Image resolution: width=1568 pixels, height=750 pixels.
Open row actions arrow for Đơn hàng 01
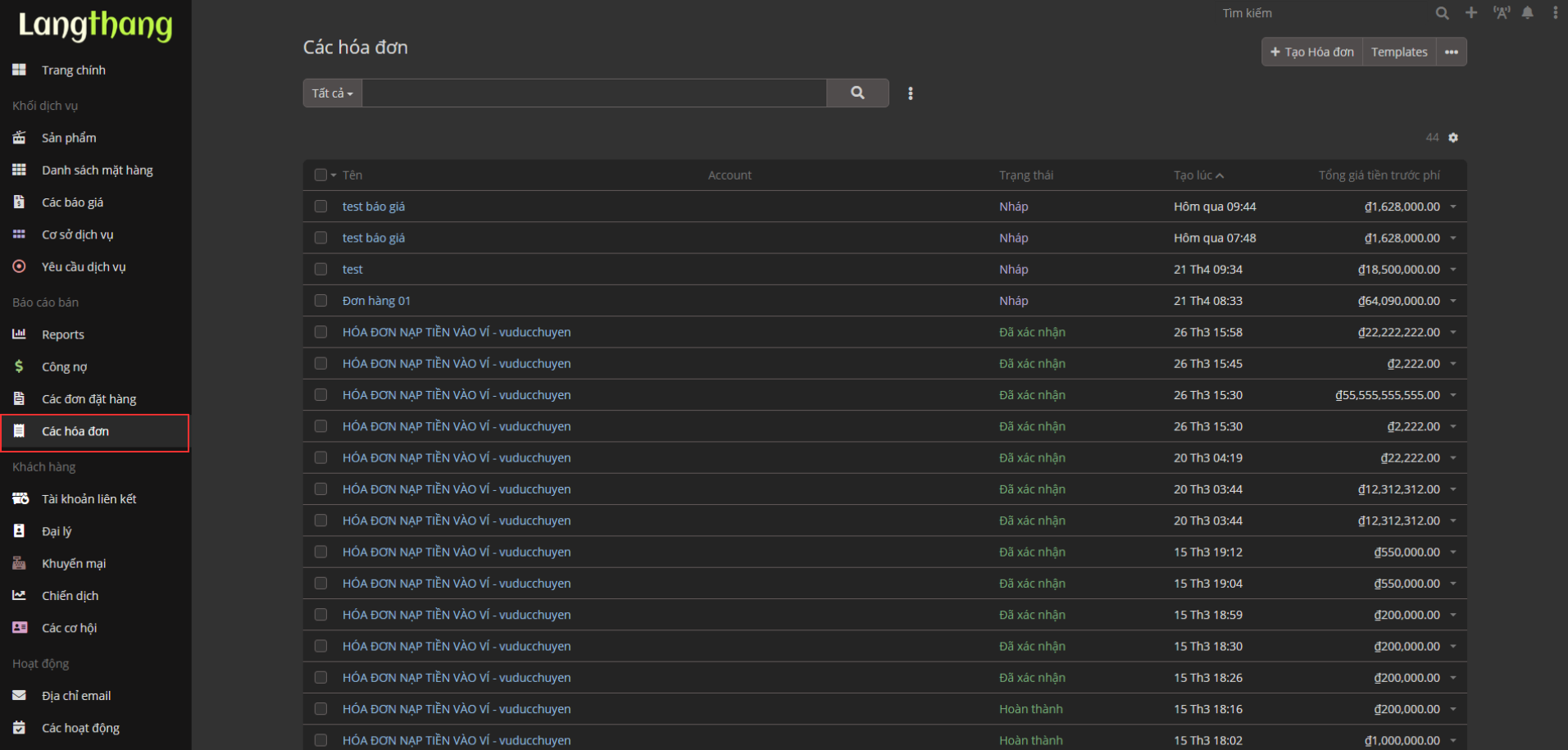[x=1453, y=301]
